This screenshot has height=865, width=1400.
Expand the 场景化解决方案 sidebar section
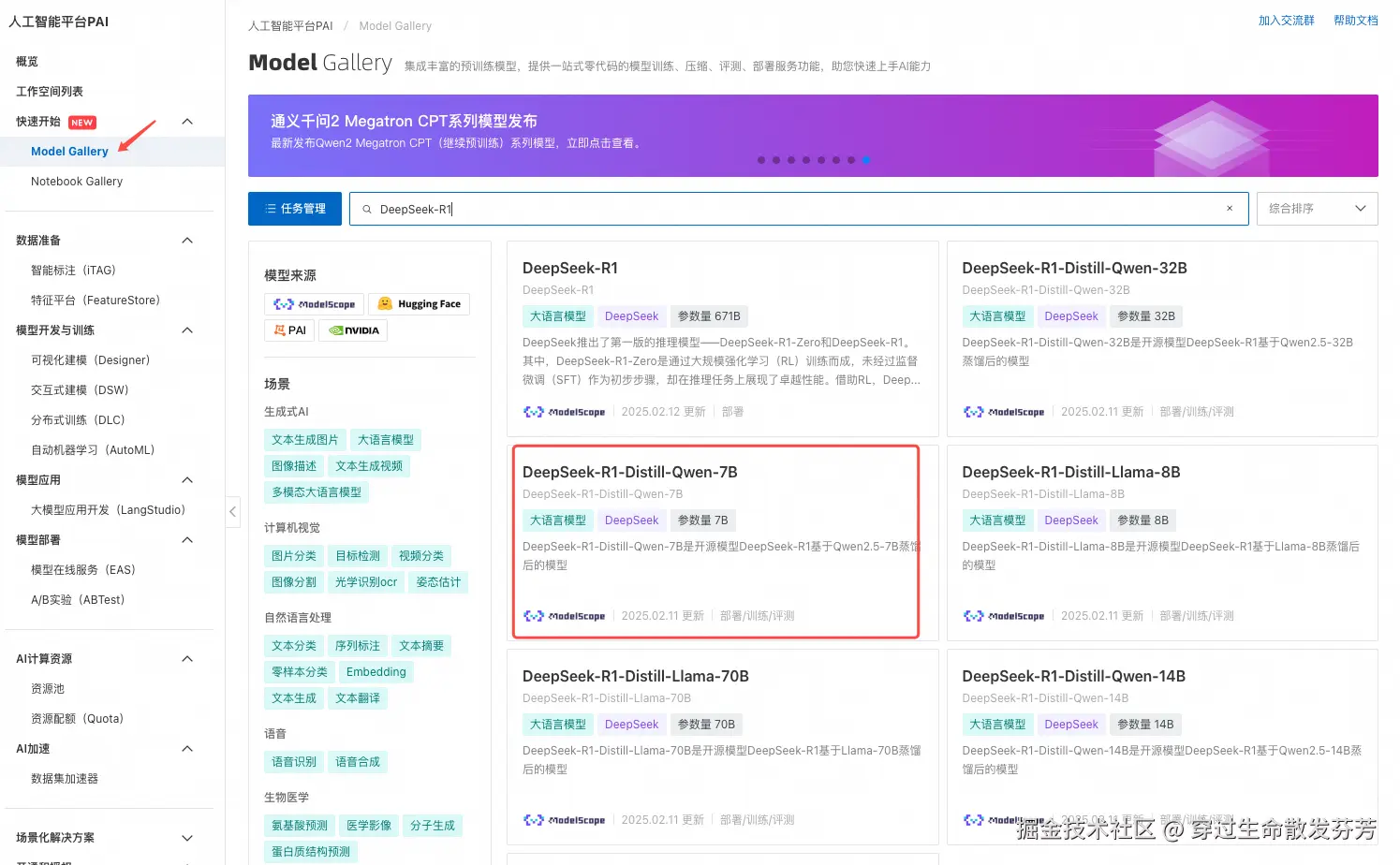click(187, 838)
